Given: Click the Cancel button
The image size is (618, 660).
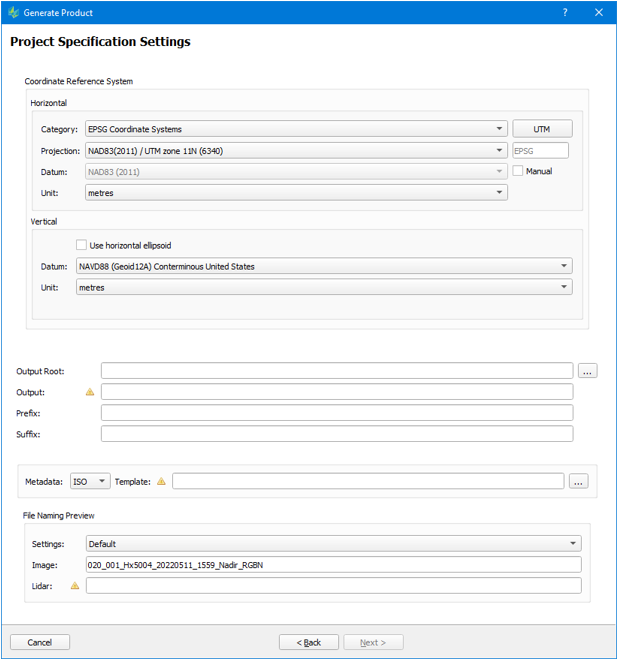Looking at the screenshot, I should coord(40,642).
